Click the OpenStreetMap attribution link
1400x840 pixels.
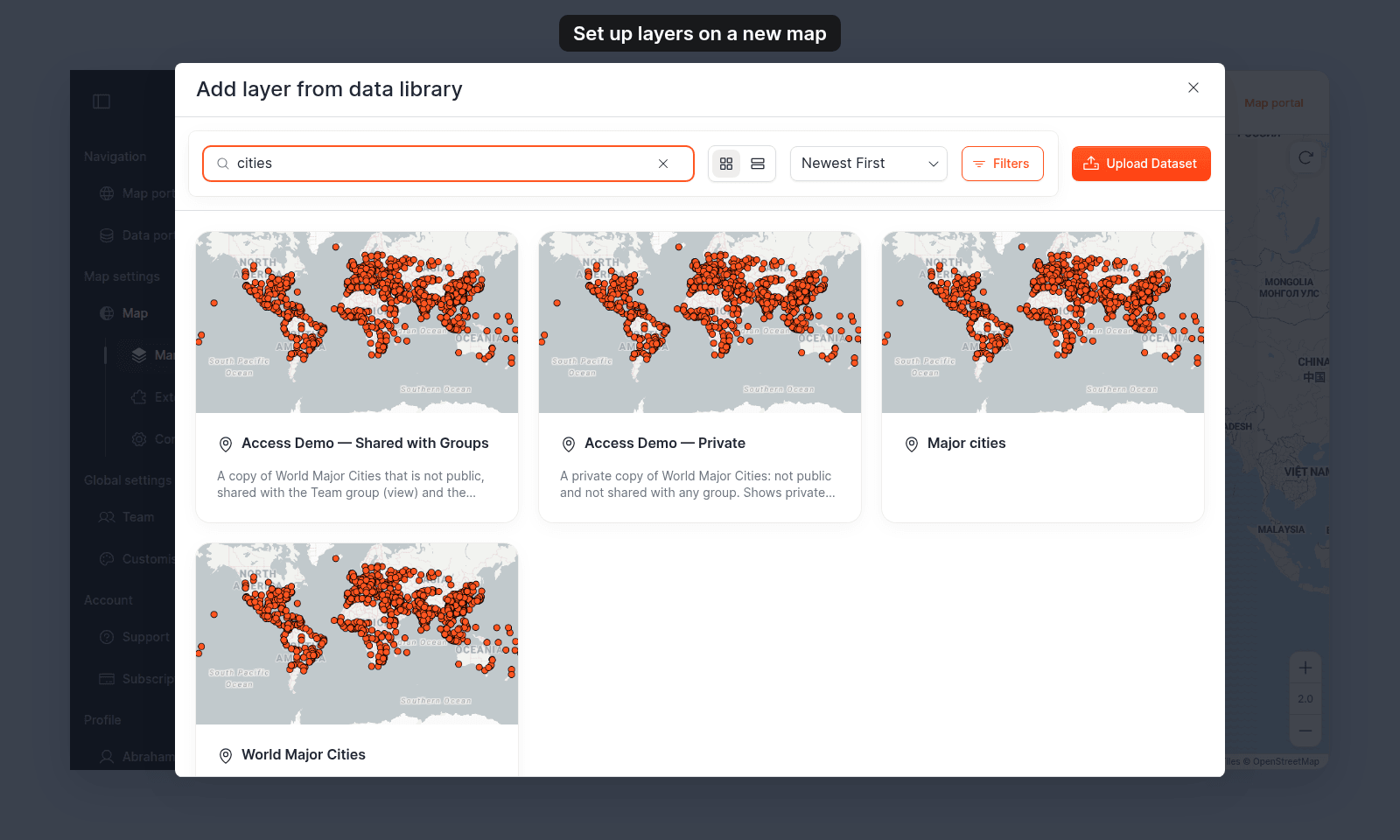[x=1285, y=761]
